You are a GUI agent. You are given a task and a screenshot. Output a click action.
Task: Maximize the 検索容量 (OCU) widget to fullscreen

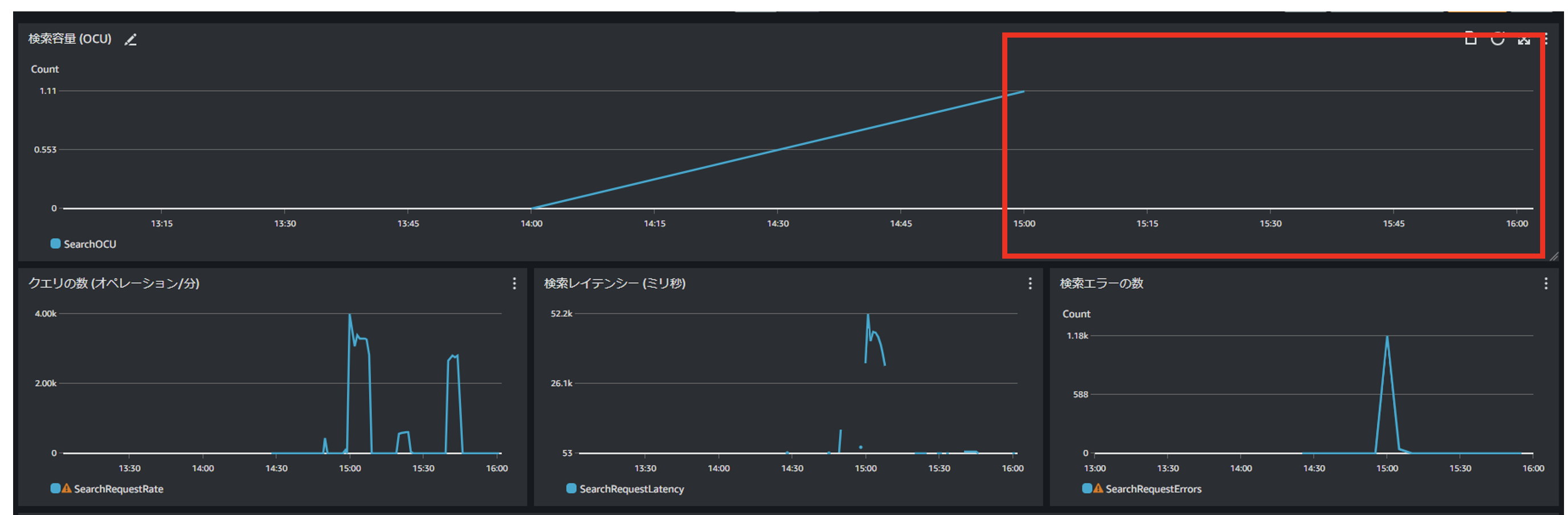click(1524, 40)
